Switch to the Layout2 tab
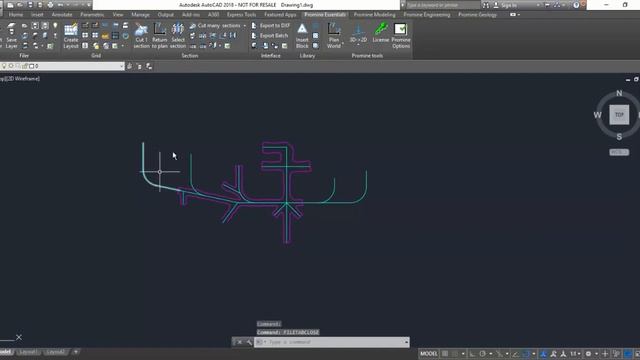 pos(55,352)
